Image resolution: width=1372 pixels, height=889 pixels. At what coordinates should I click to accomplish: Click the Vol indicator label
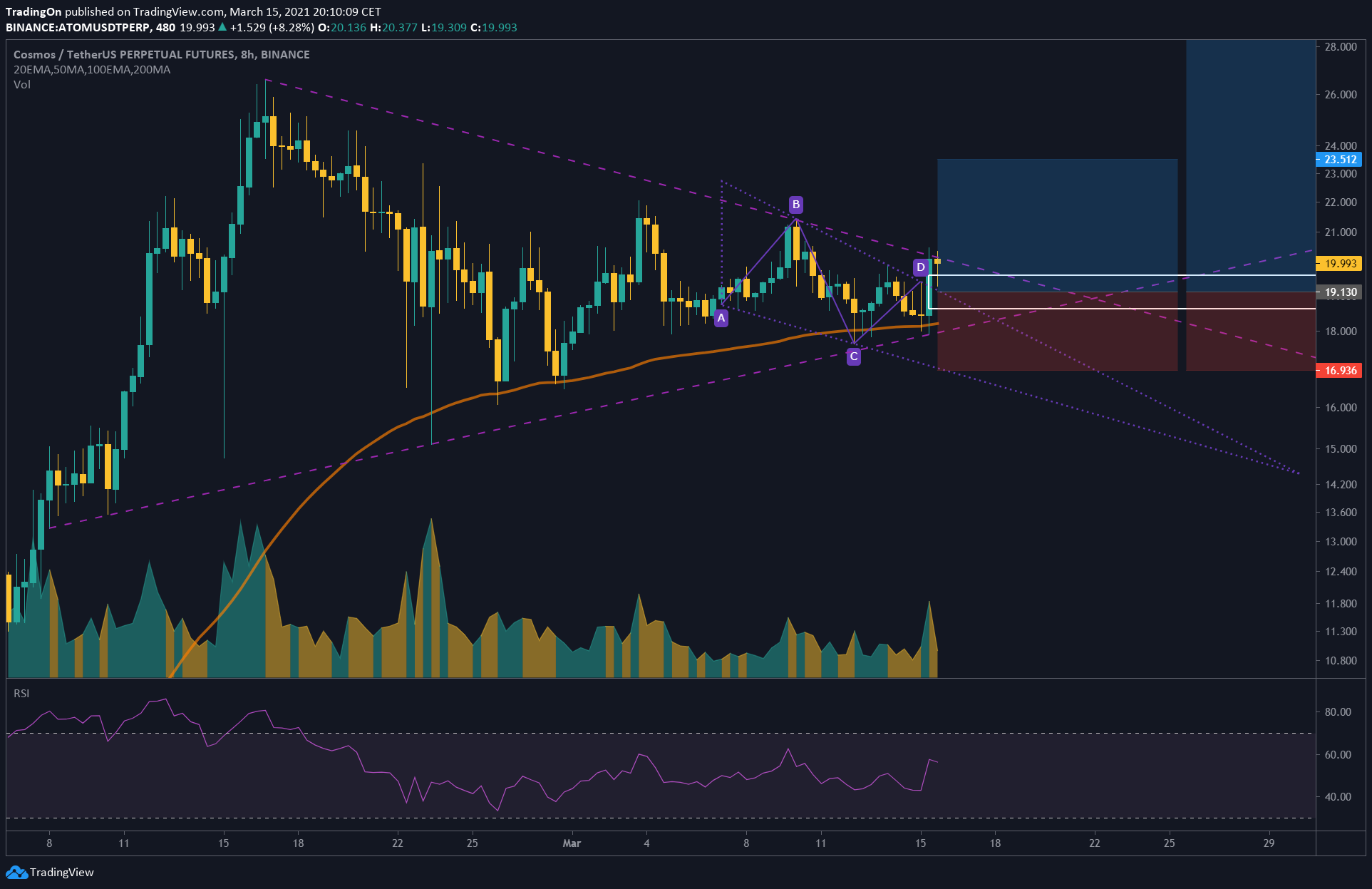[x=22, y=85]
